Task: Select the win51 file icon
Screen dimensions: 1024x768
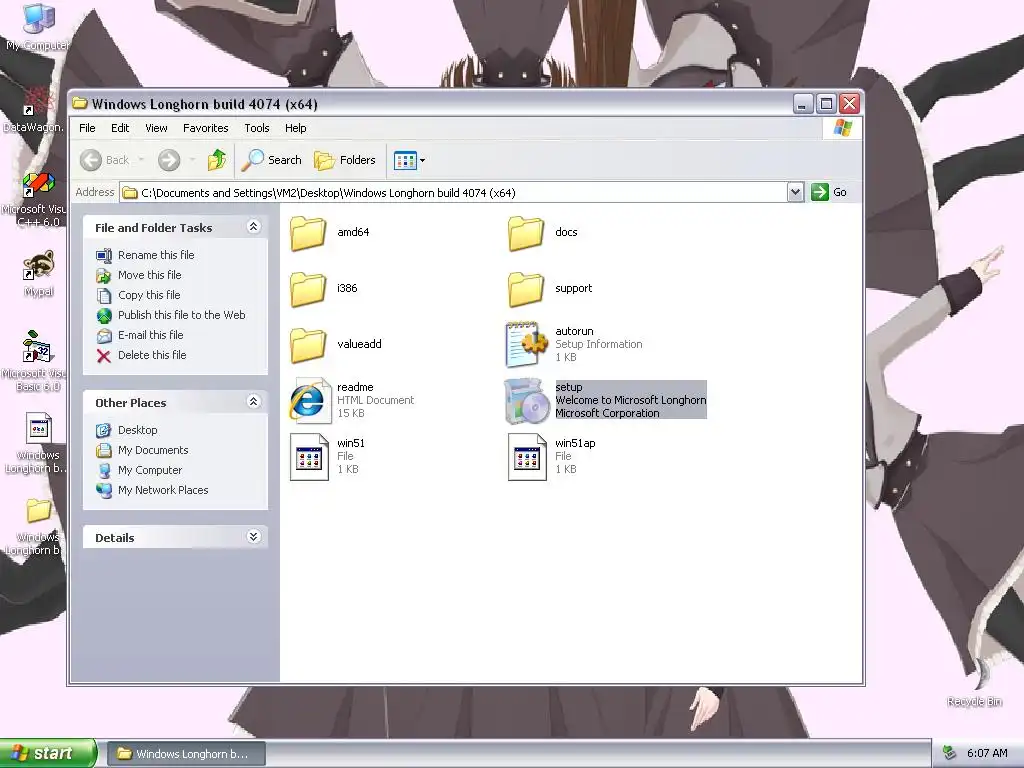Action: click(x=309, y=457)
